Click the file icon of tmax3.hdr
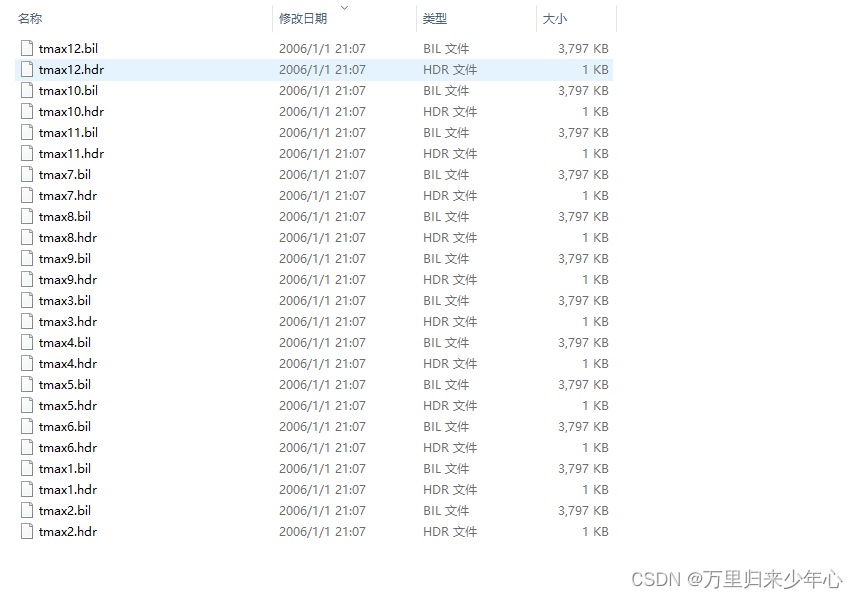Image resolution: width=858 pixels, height=599 pixels. point(27,321)
